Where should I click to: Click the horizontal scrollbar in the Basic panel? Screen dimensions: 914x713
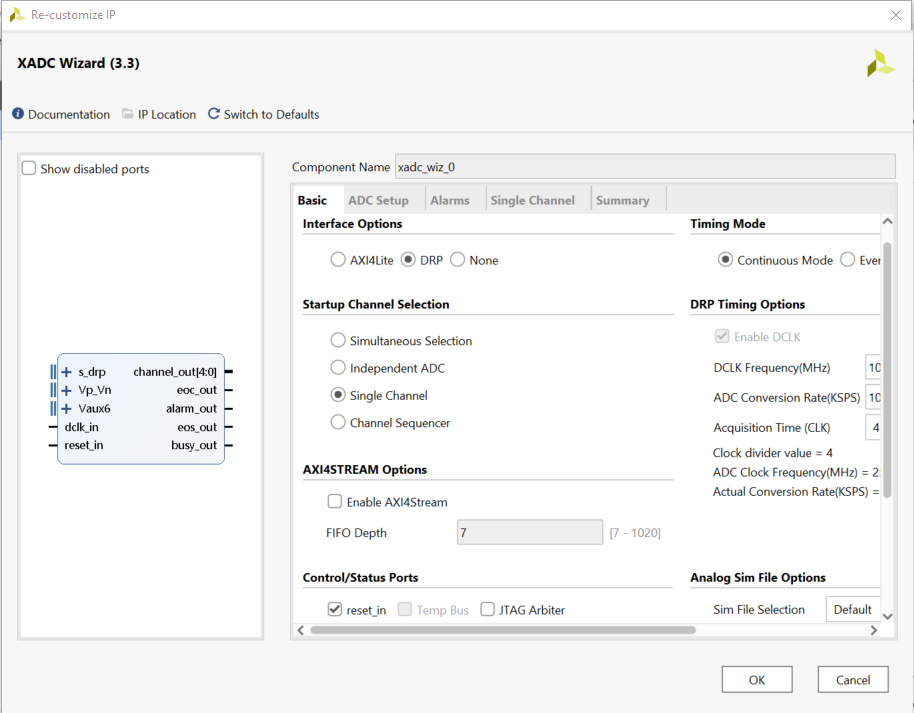tap(502, 630)
